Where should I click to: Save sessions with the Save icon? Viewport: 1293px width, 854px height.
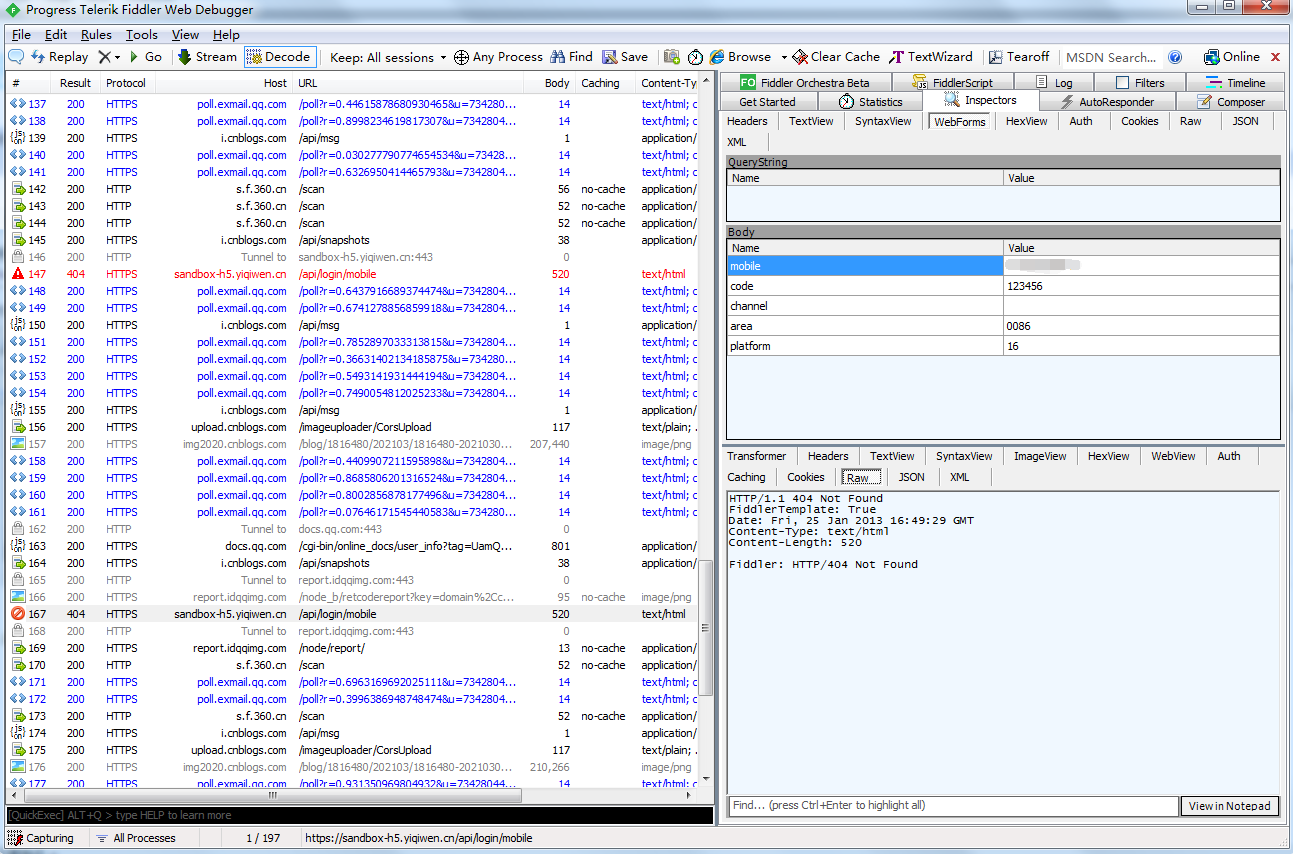625,57
